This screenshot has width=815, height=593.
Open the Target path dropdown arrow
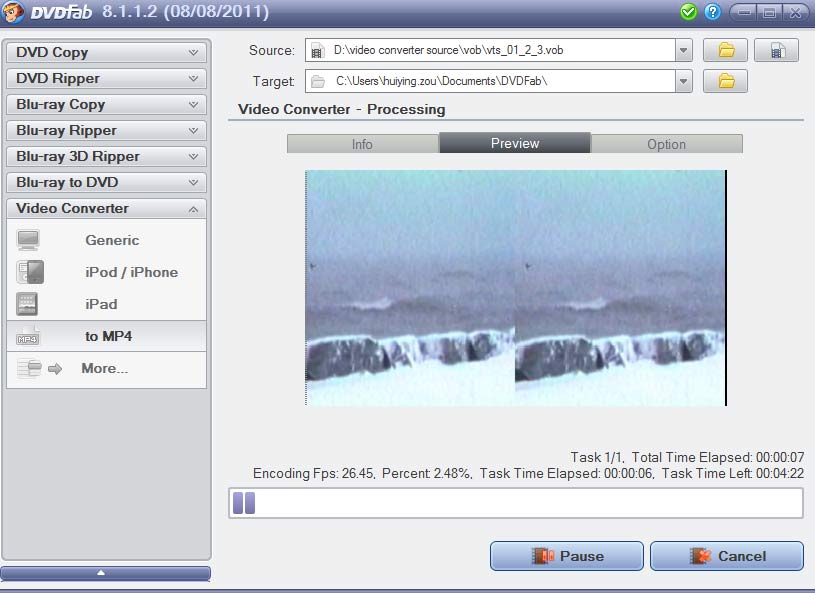683,81
